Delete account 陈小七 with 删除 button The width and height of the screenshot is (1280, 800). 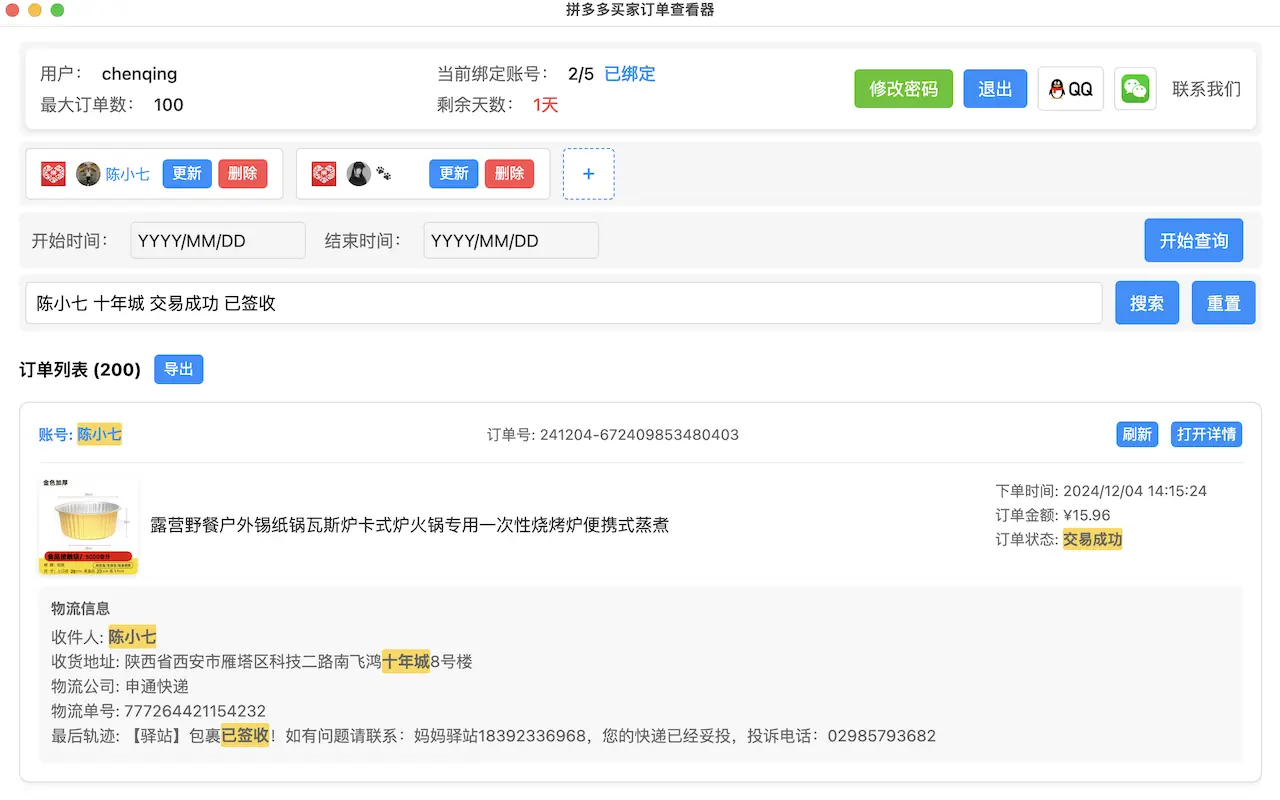click(242, 174)
